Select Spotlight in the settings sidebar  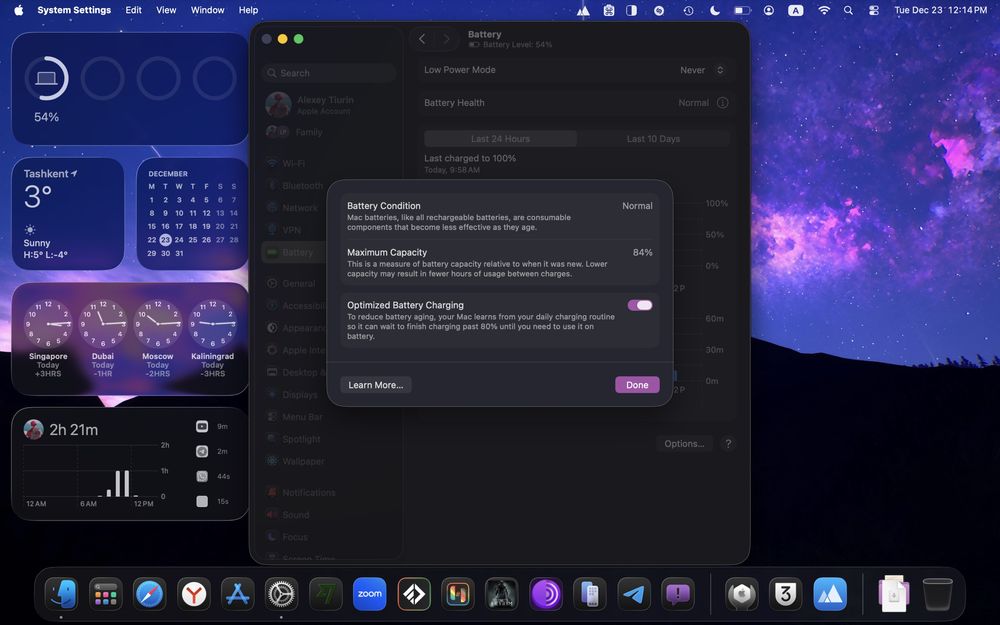[x=330, y=439]
